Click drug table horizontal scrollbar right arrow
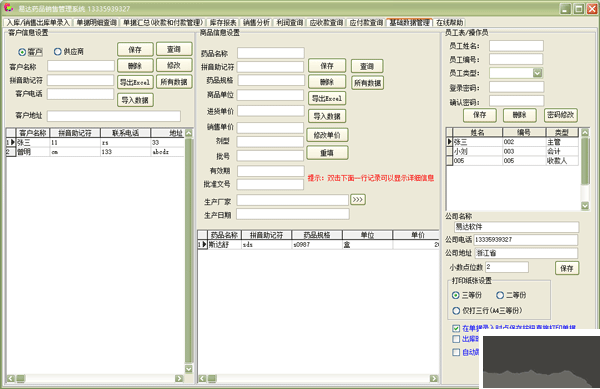600x389 pixels. coord(434,378)
